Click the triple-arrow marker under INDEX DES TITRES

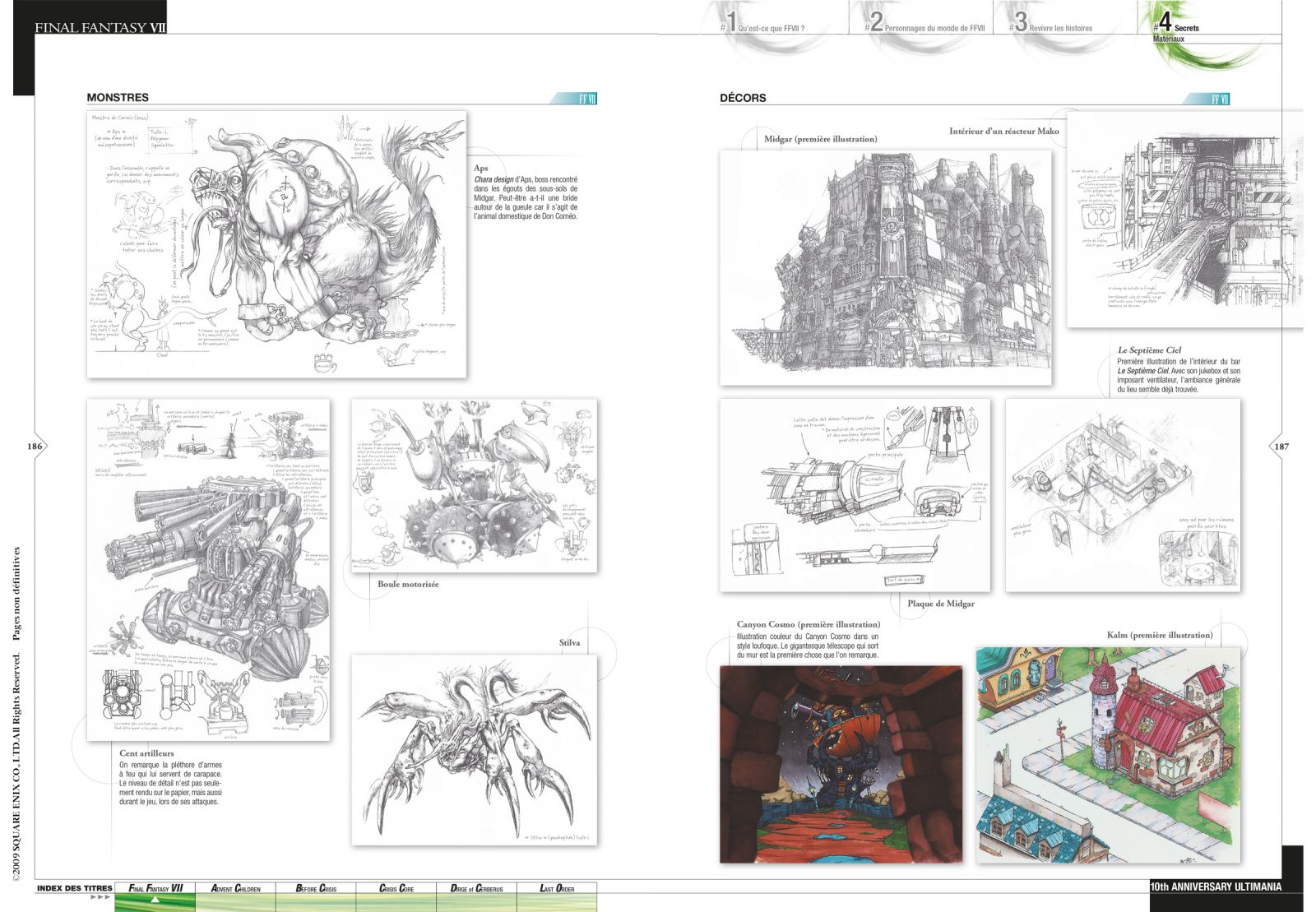[101, 897]
